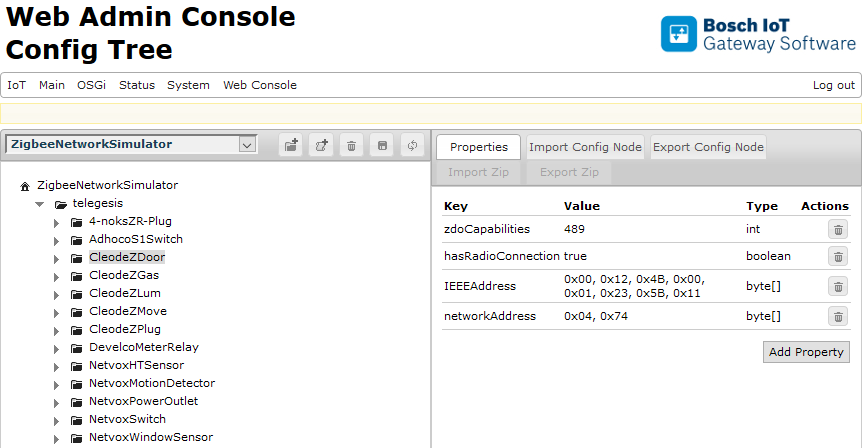This screenshot has height=448, width=866.
Task: Select the DevelcoMeterRelay tree item
Action: tap(143, 347)
